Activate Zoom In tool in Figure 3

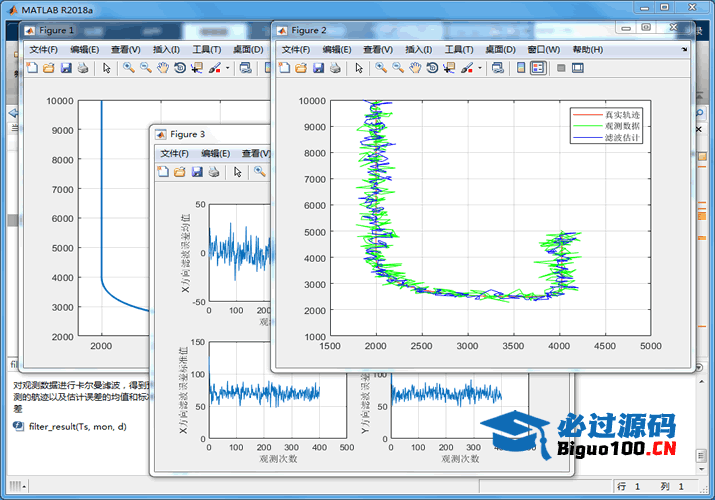pos(259,172)
